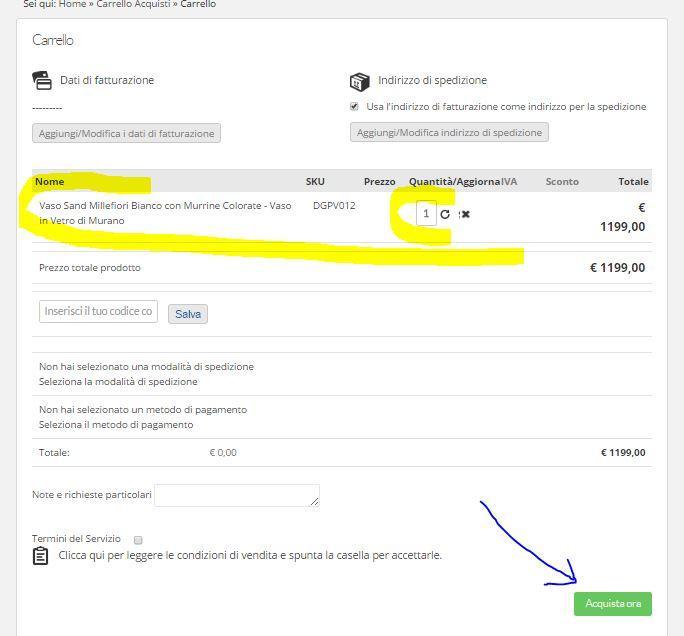The width and height of the screenshot is (684, 636).
Task: Click the clipboard terms of sale icon
Action: point(41,556)
